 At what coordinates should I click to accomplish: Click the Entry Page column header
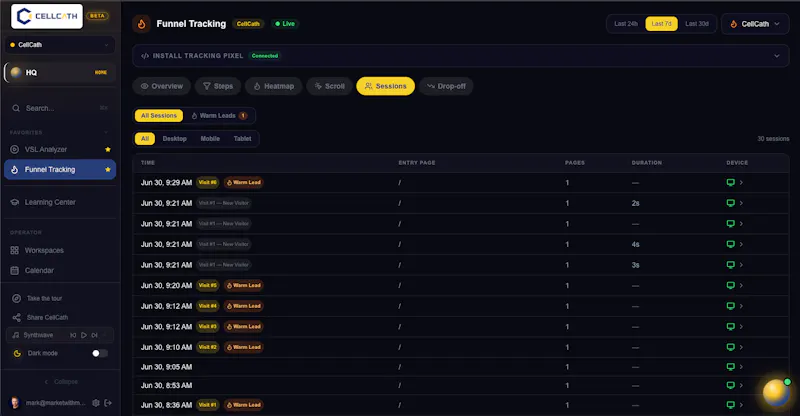coord(417,163)
